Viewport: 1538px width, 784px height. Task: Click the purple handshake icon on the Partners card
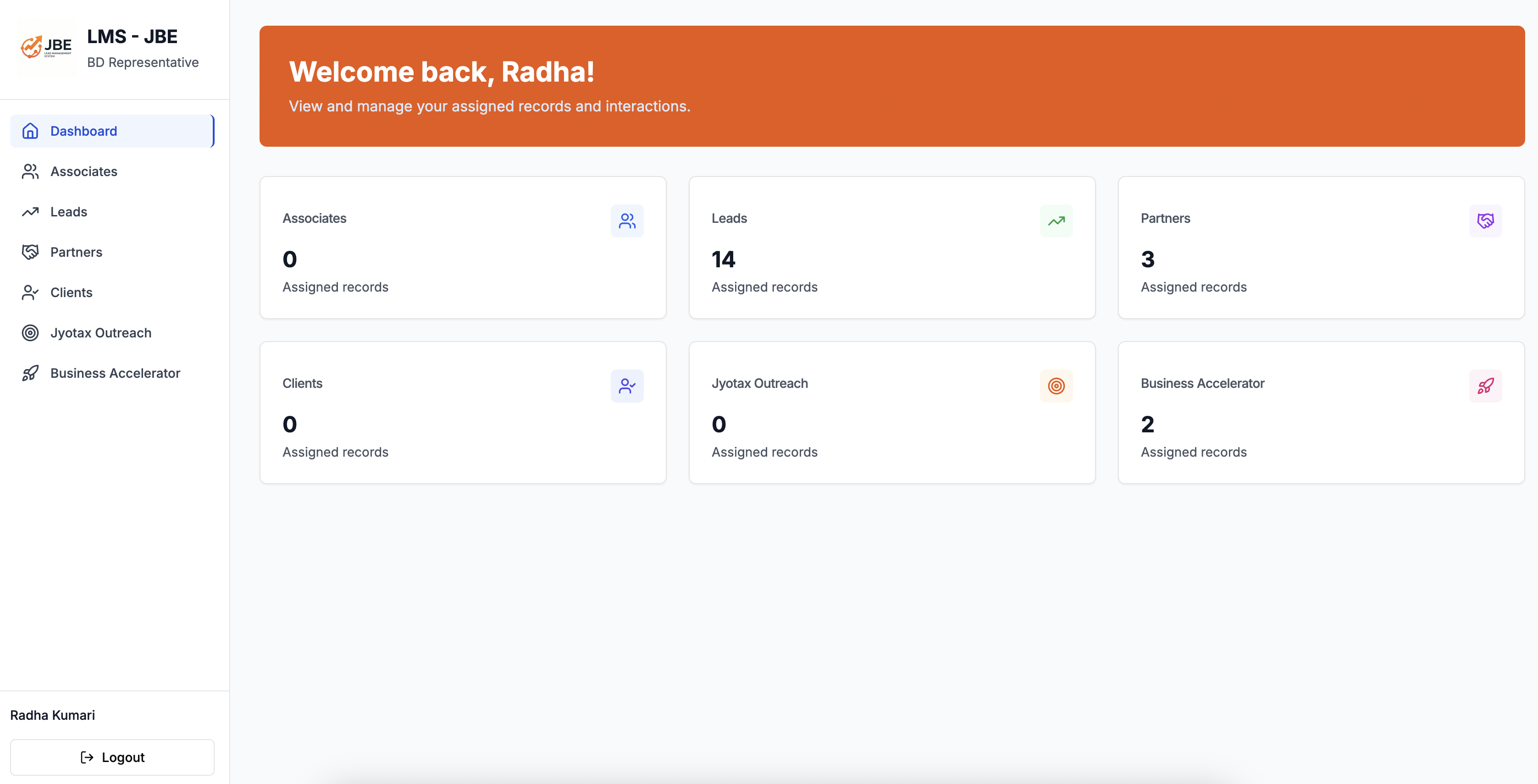[1485, 221]
